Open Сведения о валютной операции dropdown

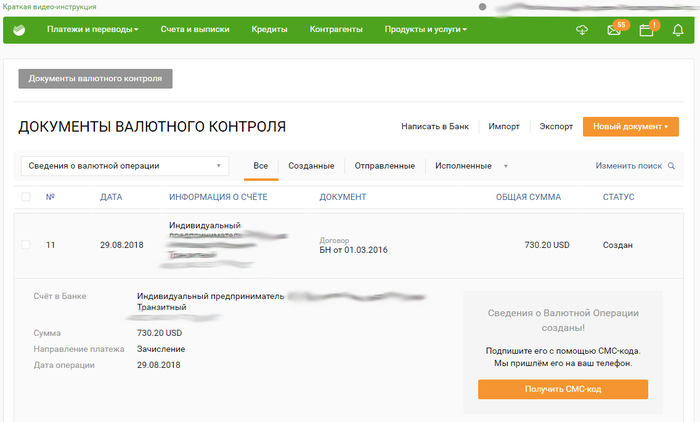[124, 166]
